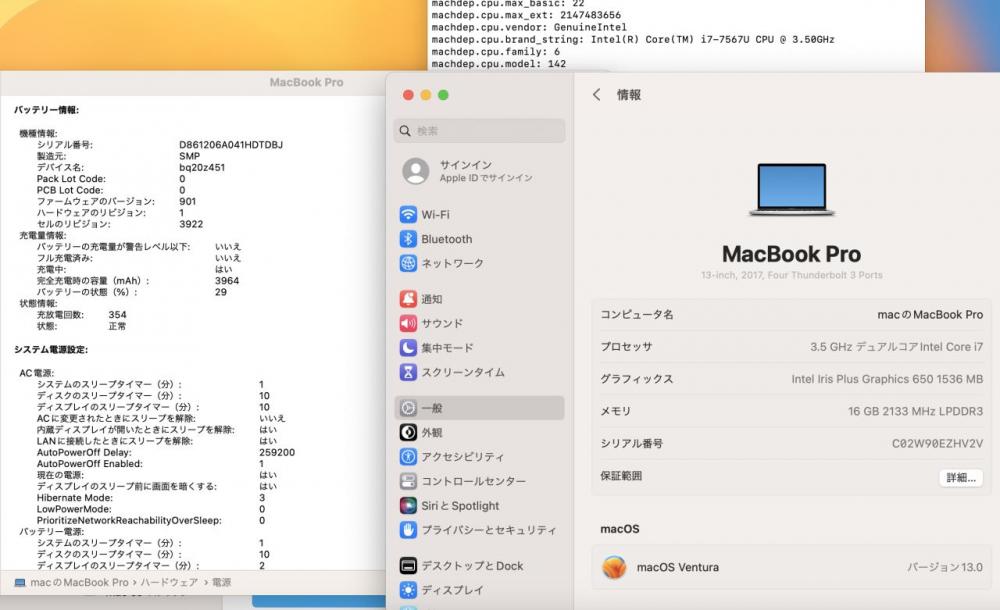Open Wi-Fi settings in the sidebar
This screenshot has width=1000, height=610.
[x=479, y=214]
